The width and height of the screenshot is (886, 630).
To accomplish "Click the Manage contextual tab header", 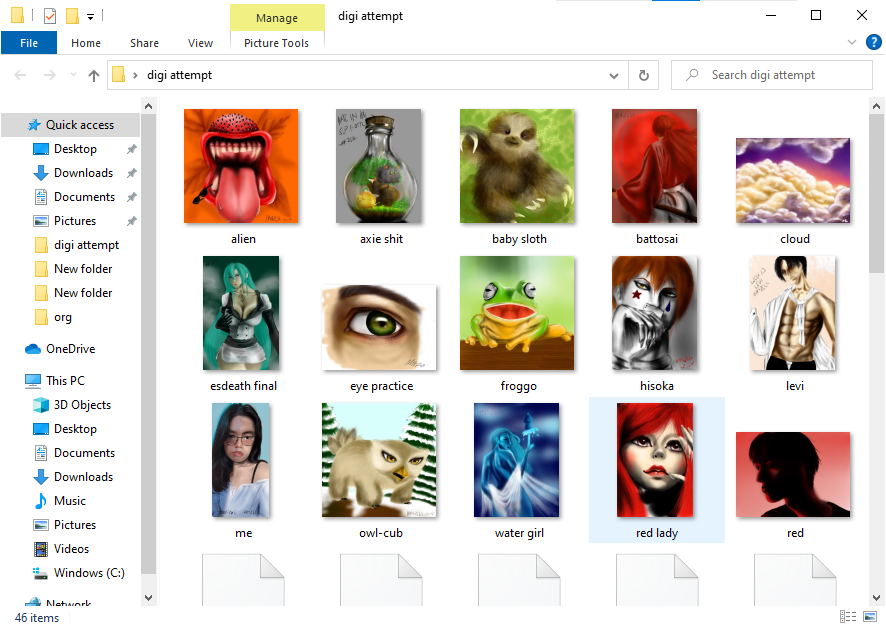I will pyautogui.click(x=277, y=18).
